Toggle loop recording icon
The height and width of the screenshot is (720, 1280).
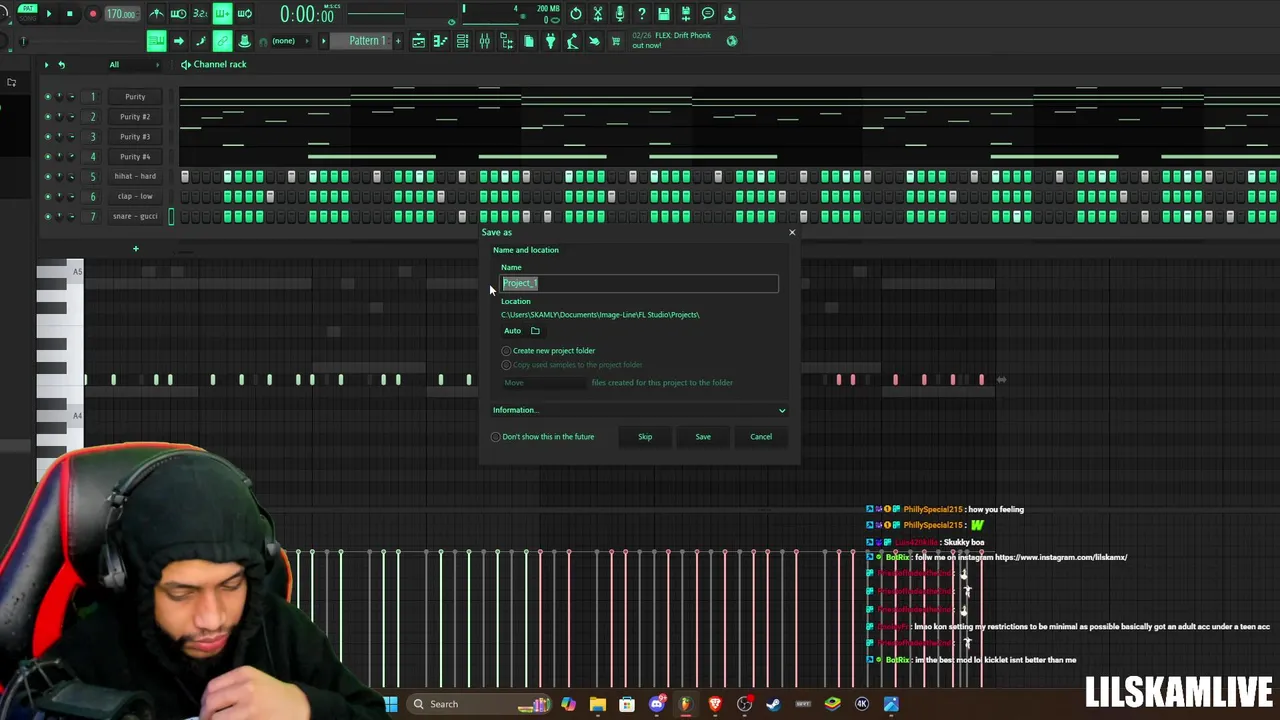click(x=244, y=14)
